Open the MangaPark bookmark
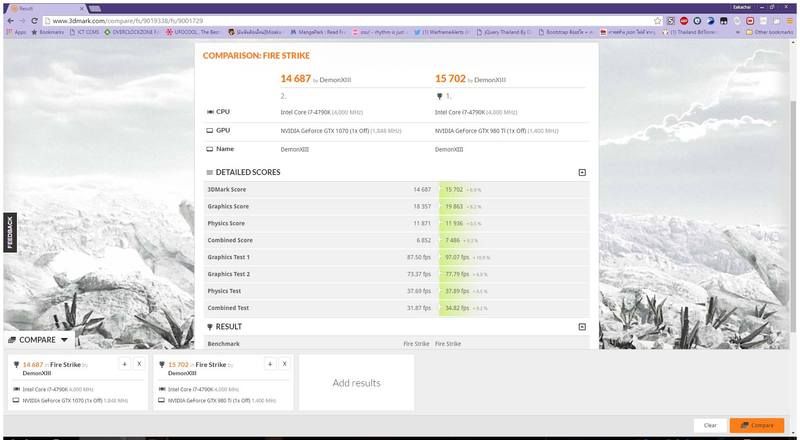800x440 pixels. point(318,32)
